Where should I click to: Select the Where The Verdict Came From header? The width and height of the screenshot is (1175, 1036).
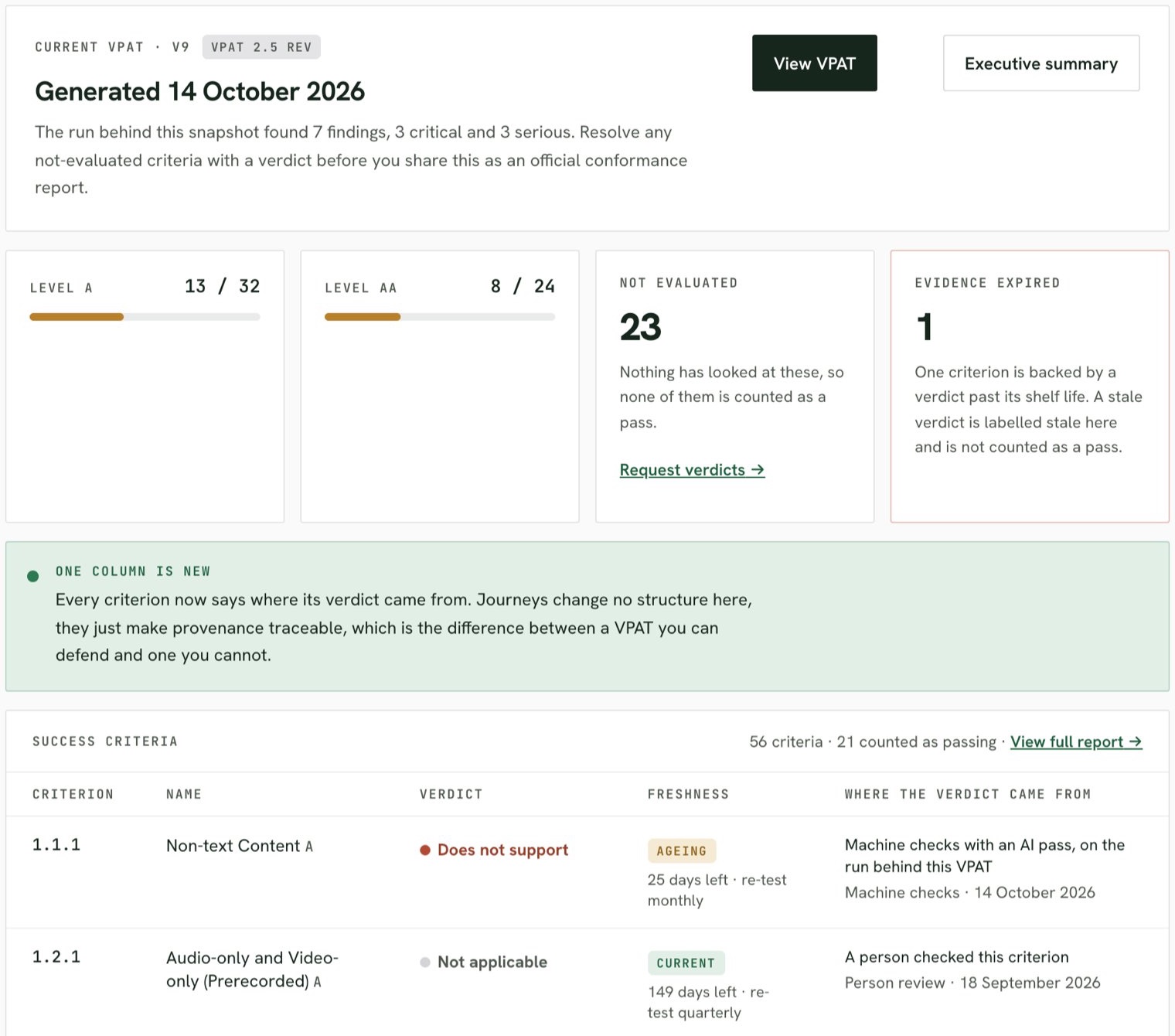point(968,794)
